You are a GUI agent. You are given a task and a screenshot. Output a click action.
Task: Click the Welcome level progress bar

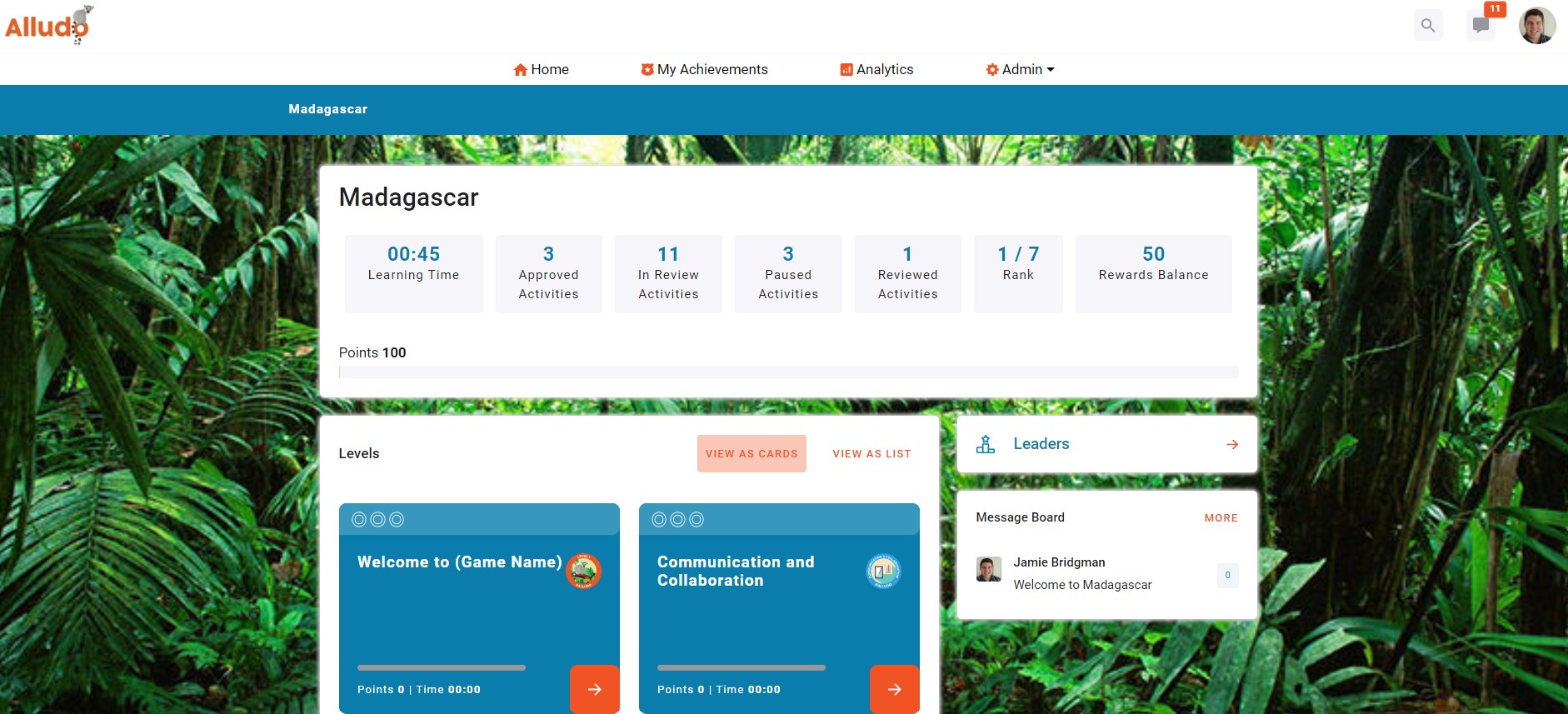point(442,667)
